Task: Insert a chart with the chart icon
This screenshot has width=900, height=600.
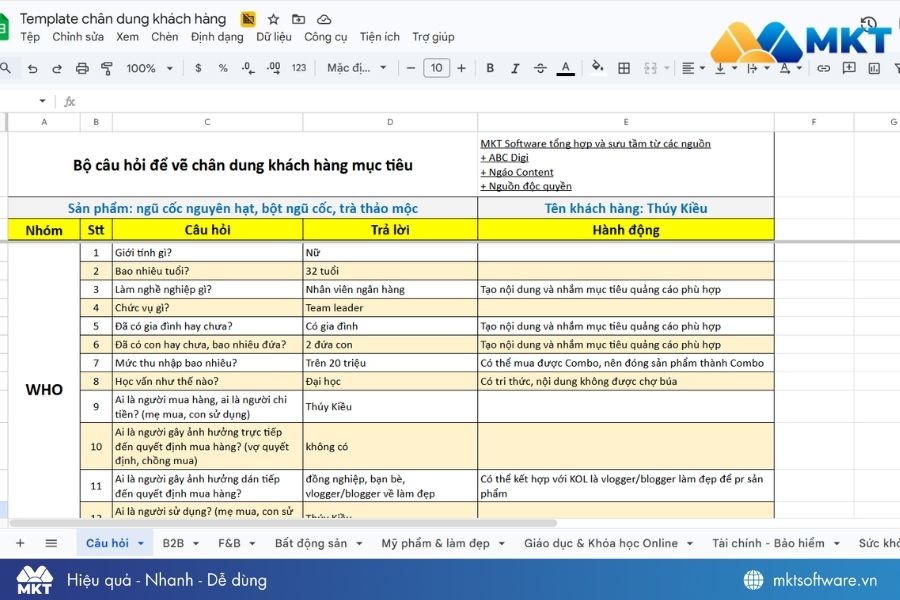Action: 875,68
